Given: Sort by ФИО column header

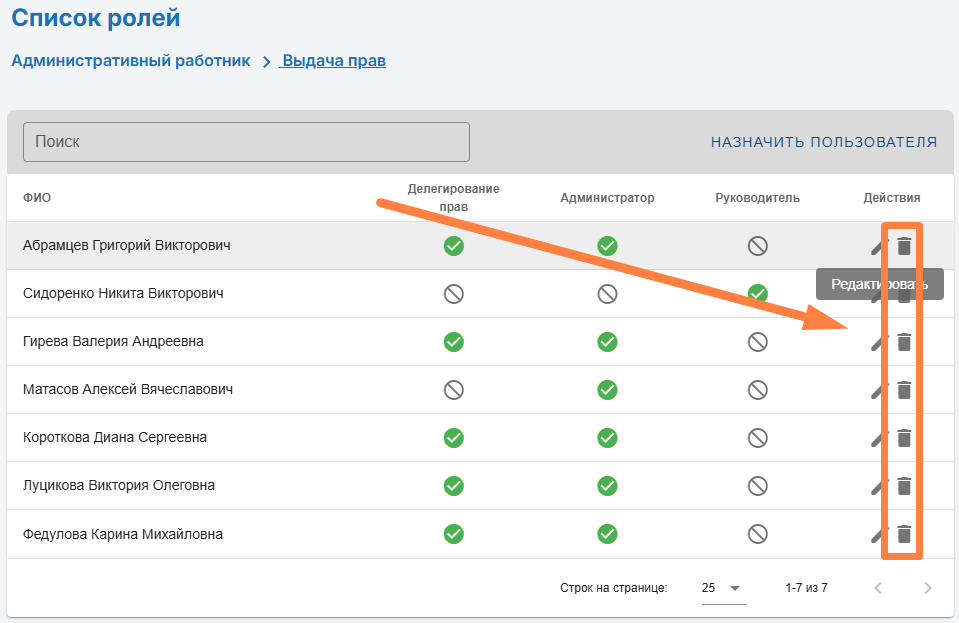Looking at the screenshot, I should 37,197.
